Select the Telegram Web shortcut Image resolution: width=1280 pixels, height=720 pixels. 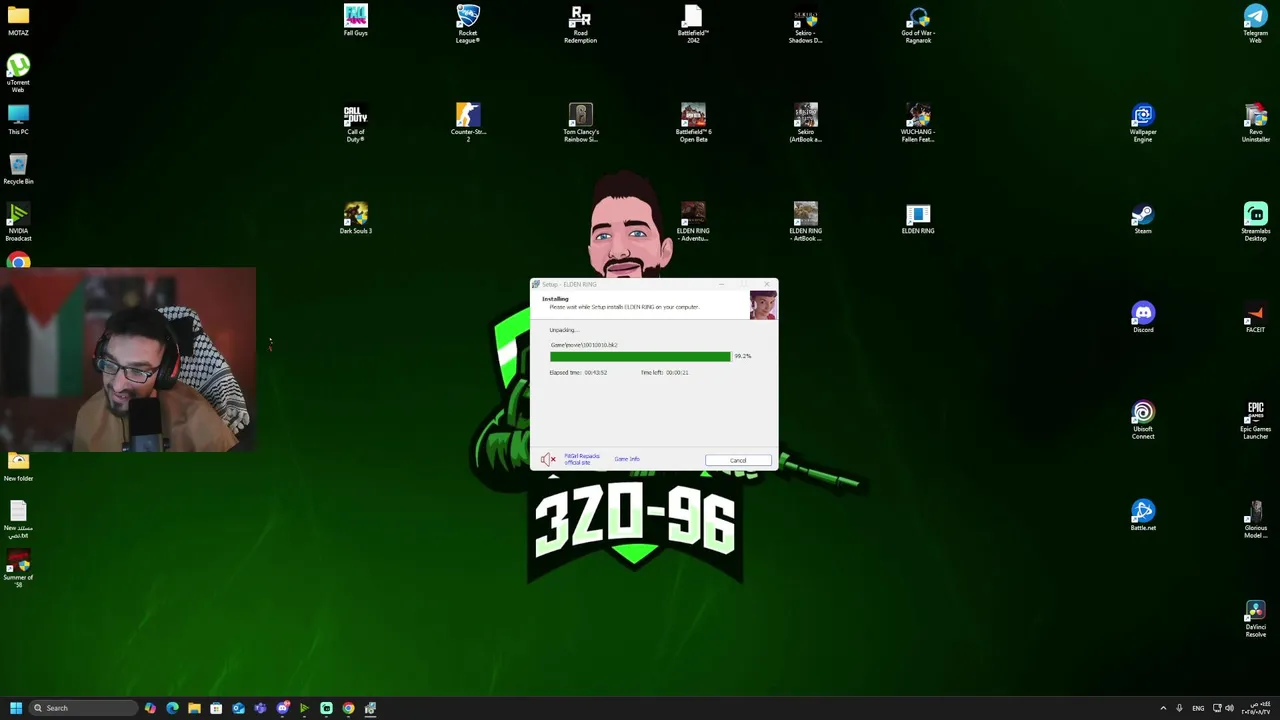point(1256,24)
